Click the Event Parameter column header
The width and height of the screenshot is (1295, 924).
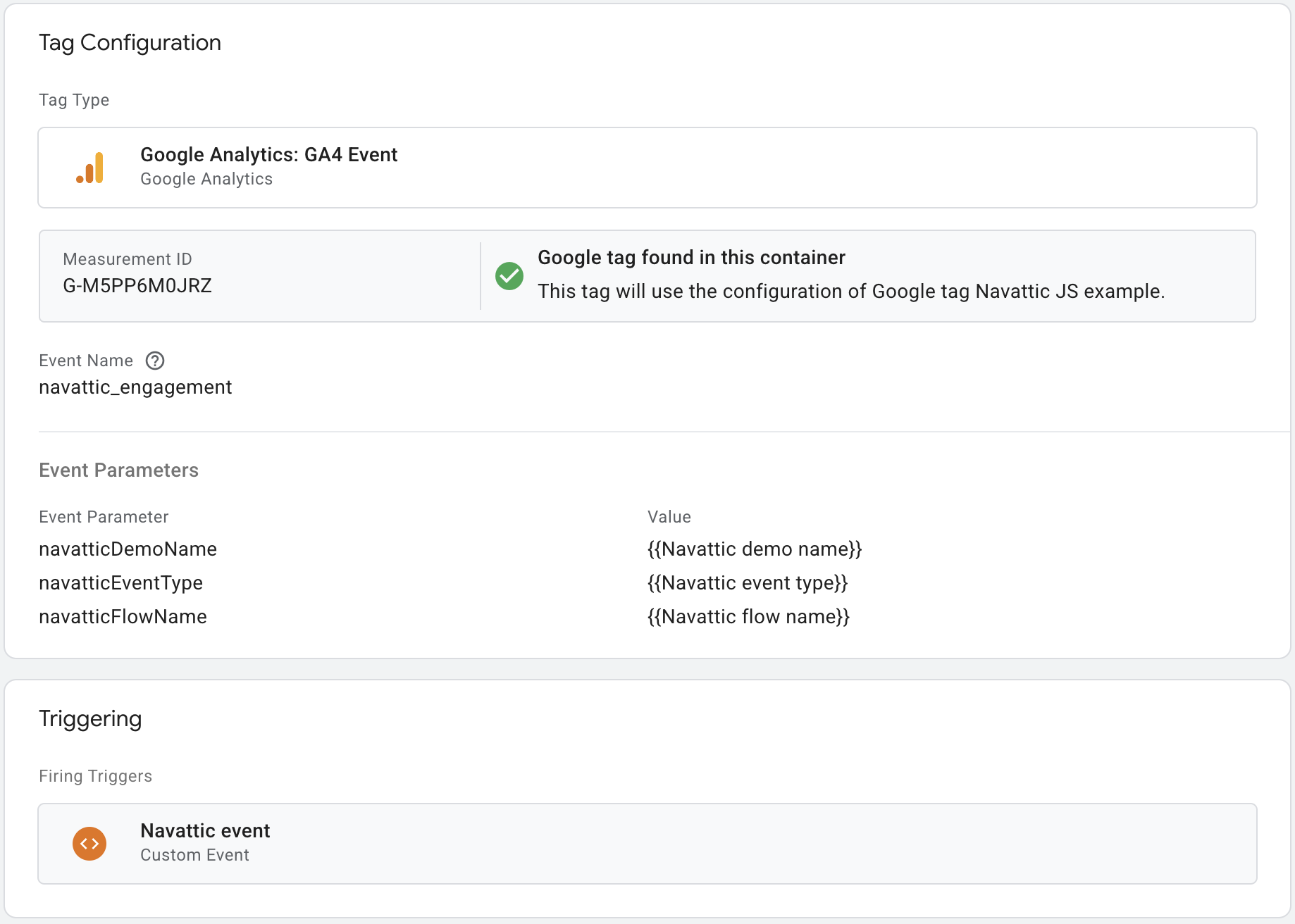pos(104,517)
